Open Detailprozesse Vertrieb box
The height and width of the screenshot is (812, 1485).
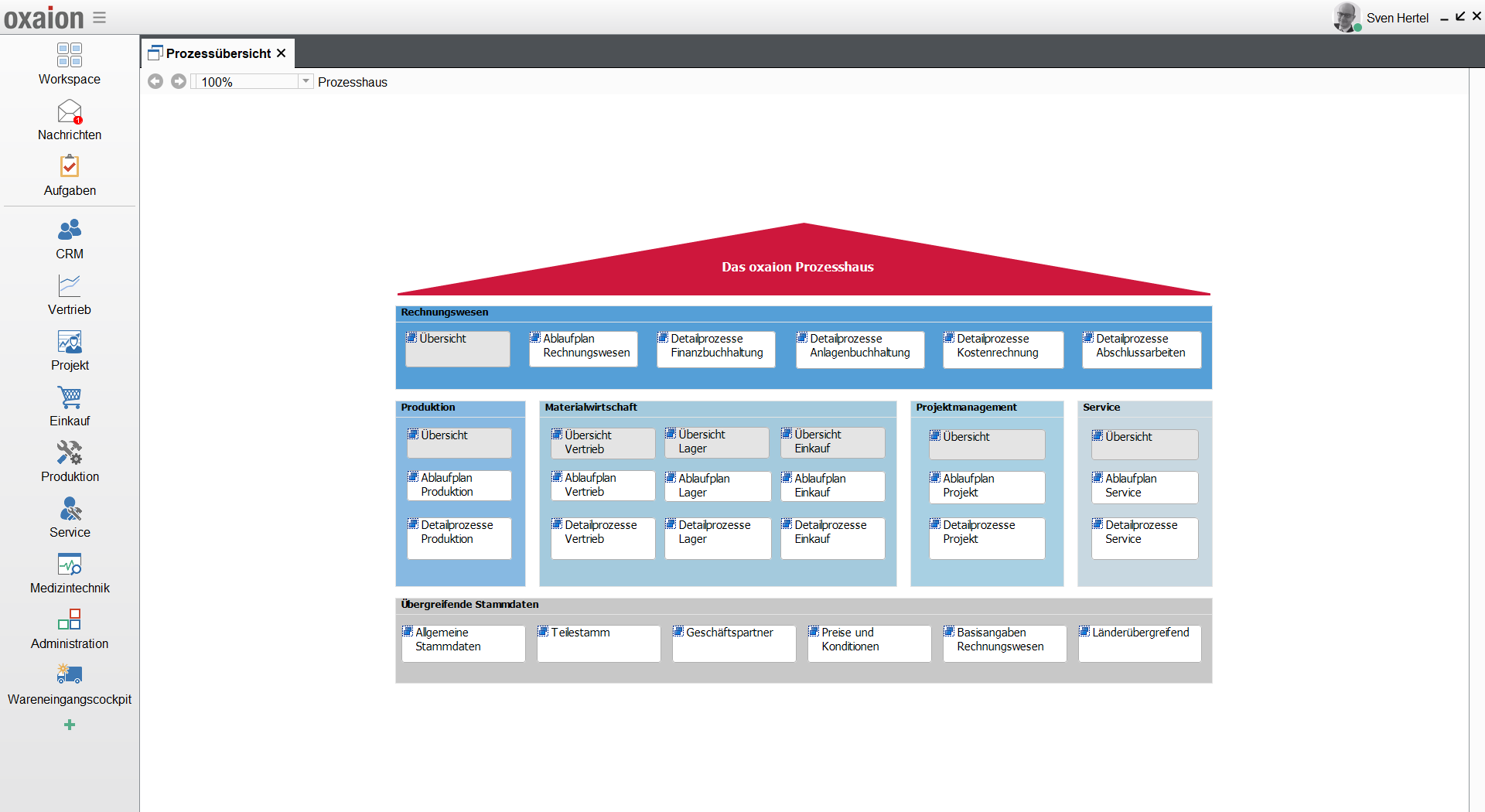603,538
